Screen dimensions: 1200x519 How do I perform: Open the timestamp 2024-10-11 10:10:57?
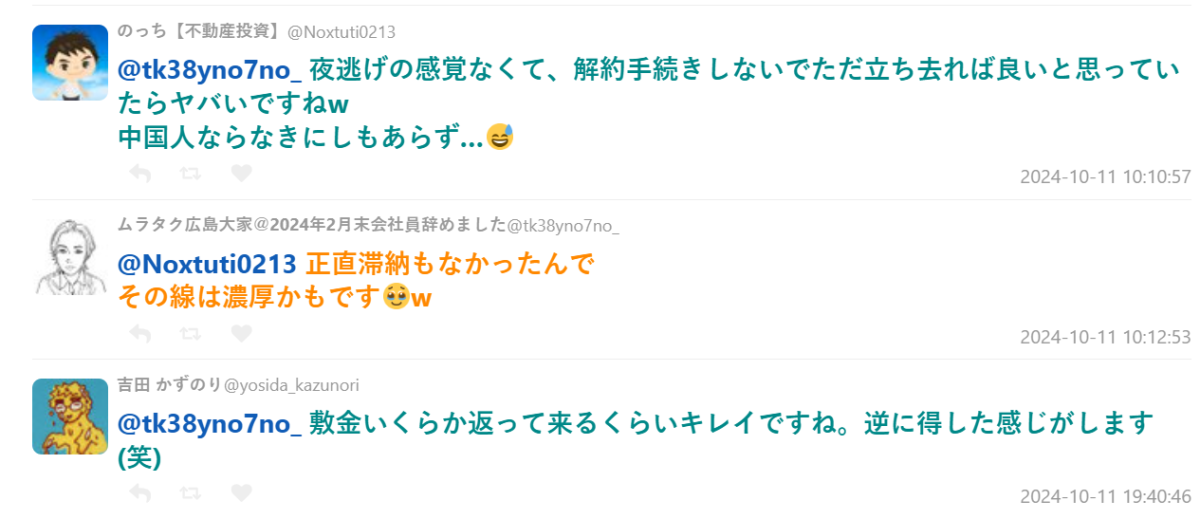1105,177
